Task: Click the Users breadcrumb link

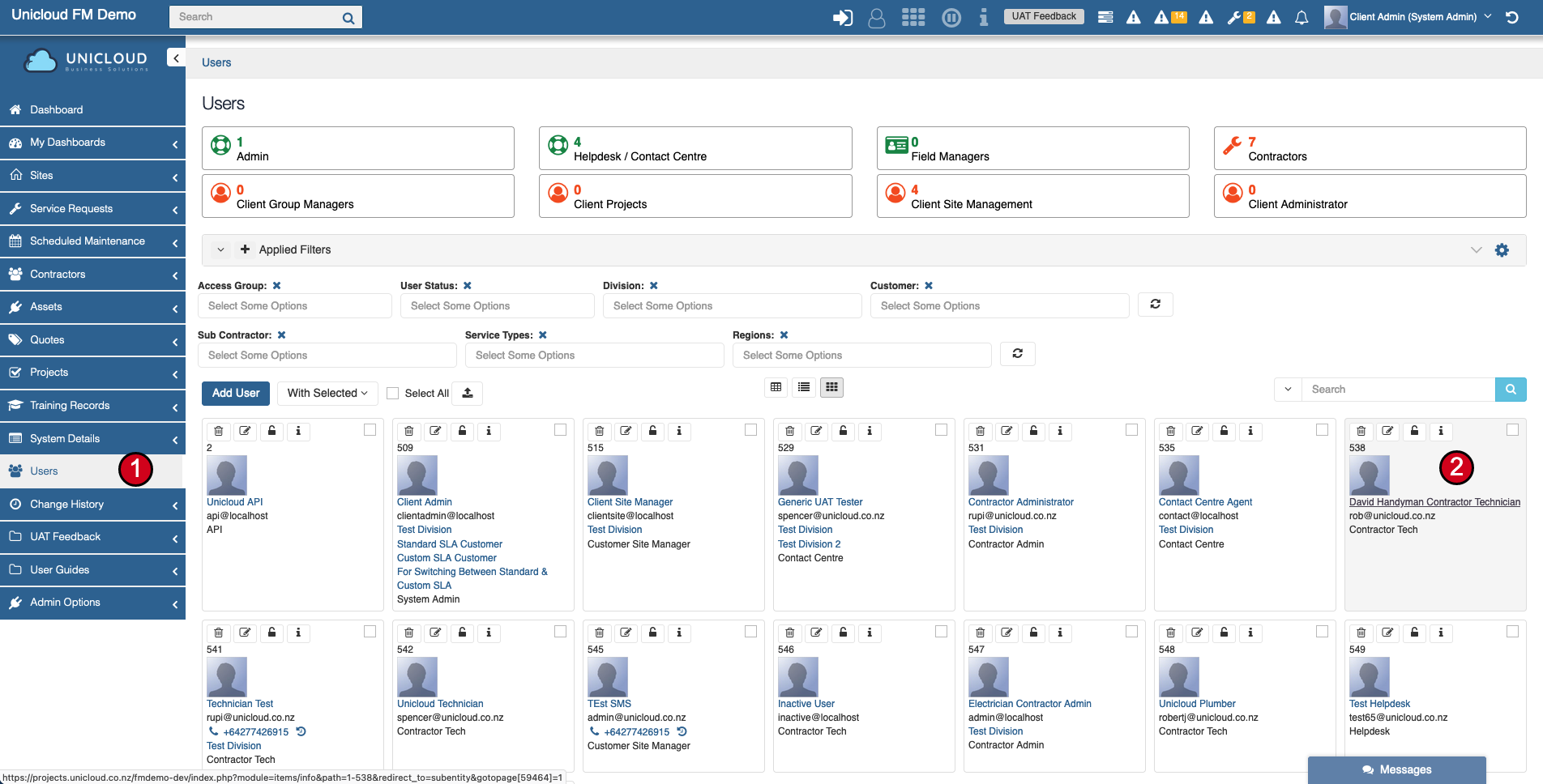Action: [x=216, y=62]
